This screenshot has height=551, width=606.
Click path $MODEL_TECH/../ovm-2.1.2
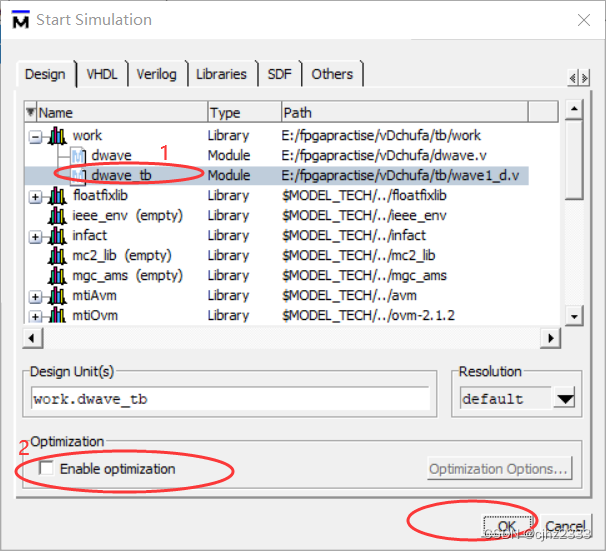[368, 315]
